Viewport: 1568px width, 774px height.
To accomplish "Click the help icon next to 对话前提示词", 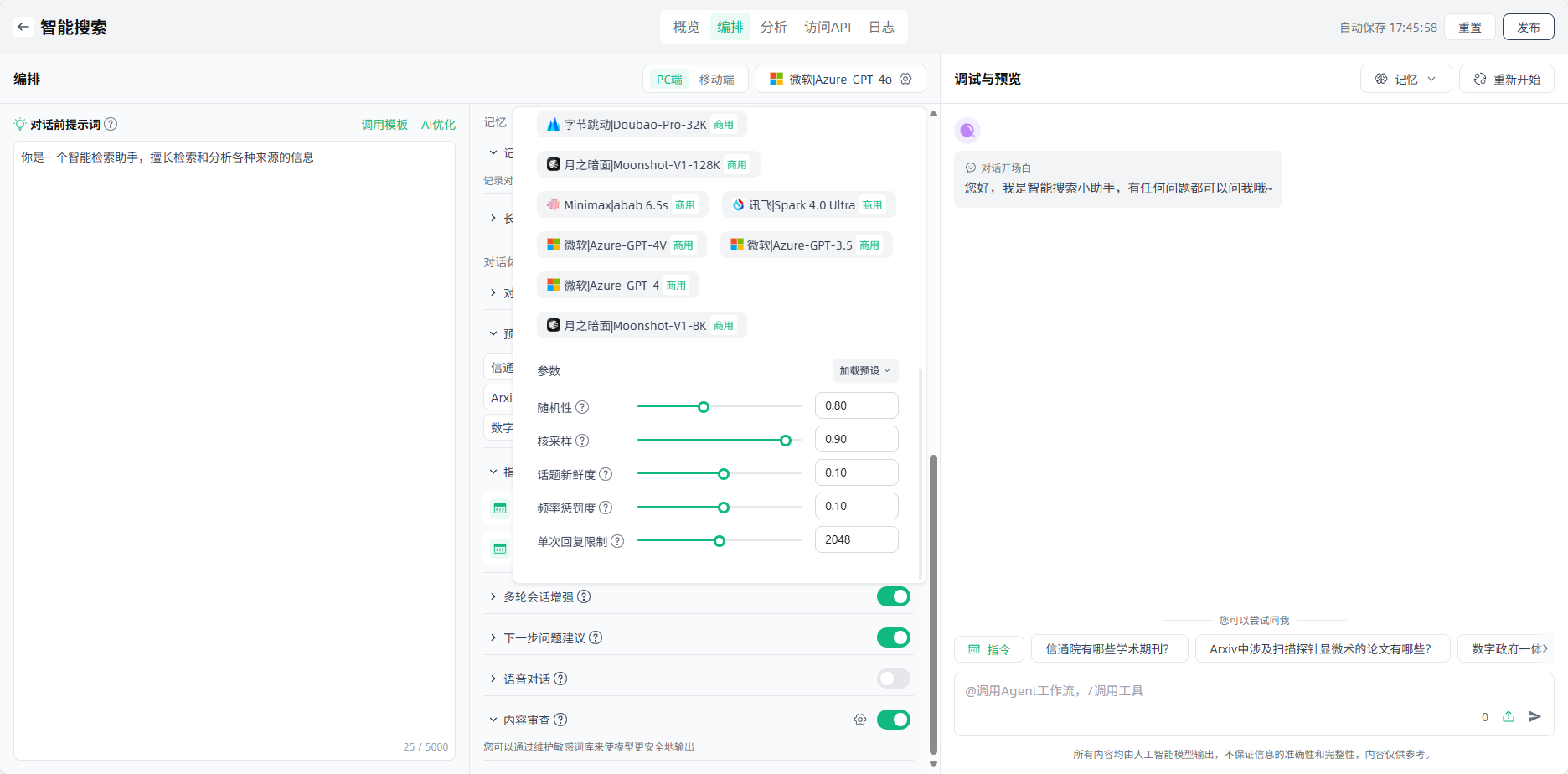I will [111, 124].
